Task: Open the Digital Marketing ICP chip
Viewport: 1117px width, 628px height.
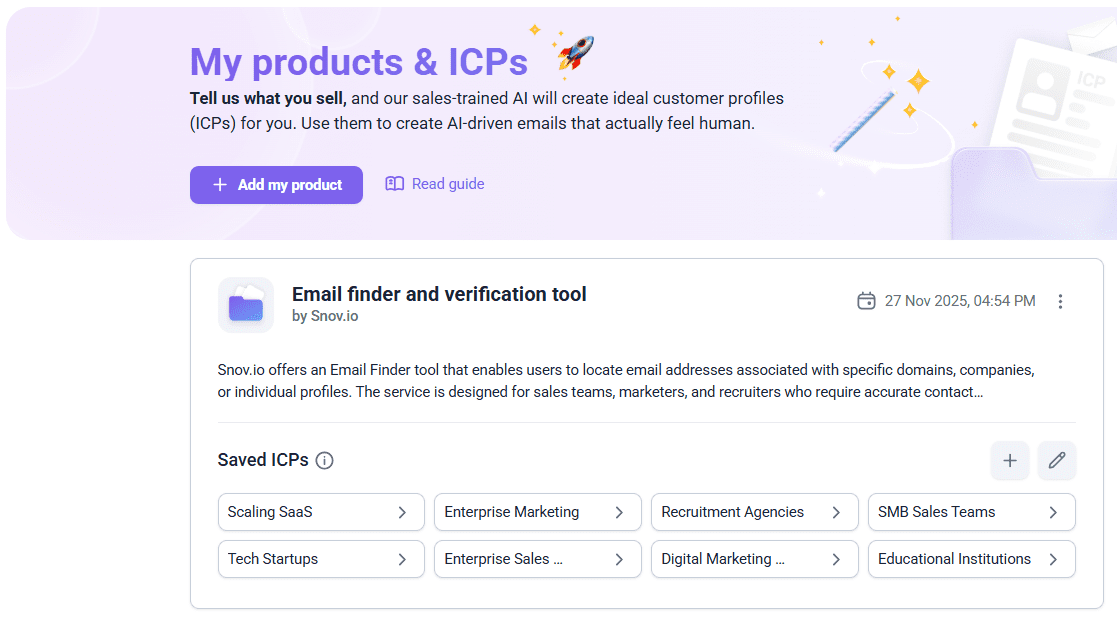Action: 754,559
